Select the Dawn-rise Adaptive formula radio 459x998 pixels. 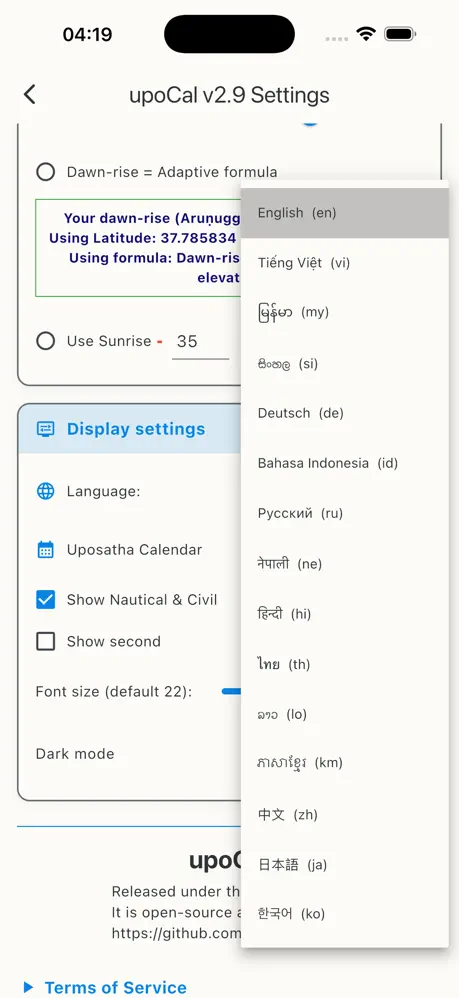coord(45,172)
